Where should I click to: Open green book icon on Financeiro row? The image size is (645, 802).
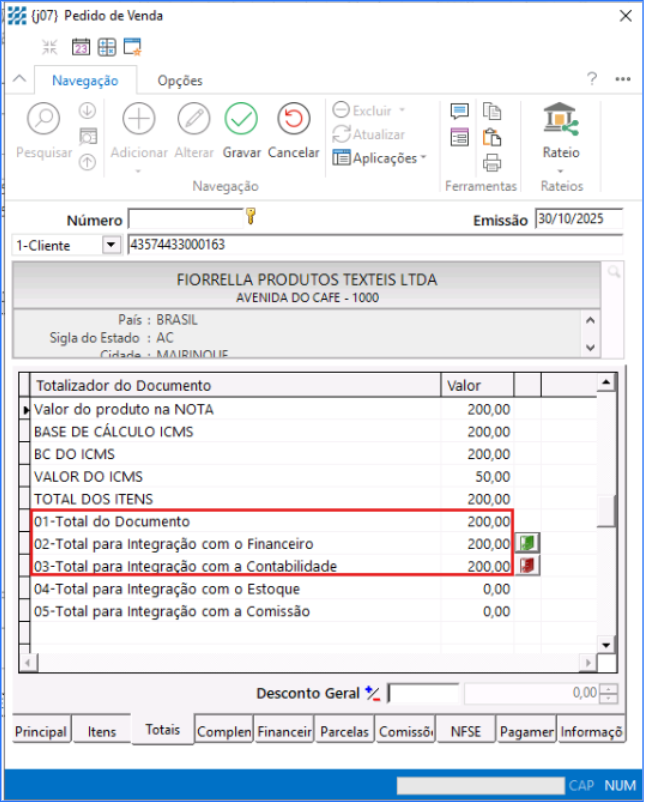click(526, 543)
